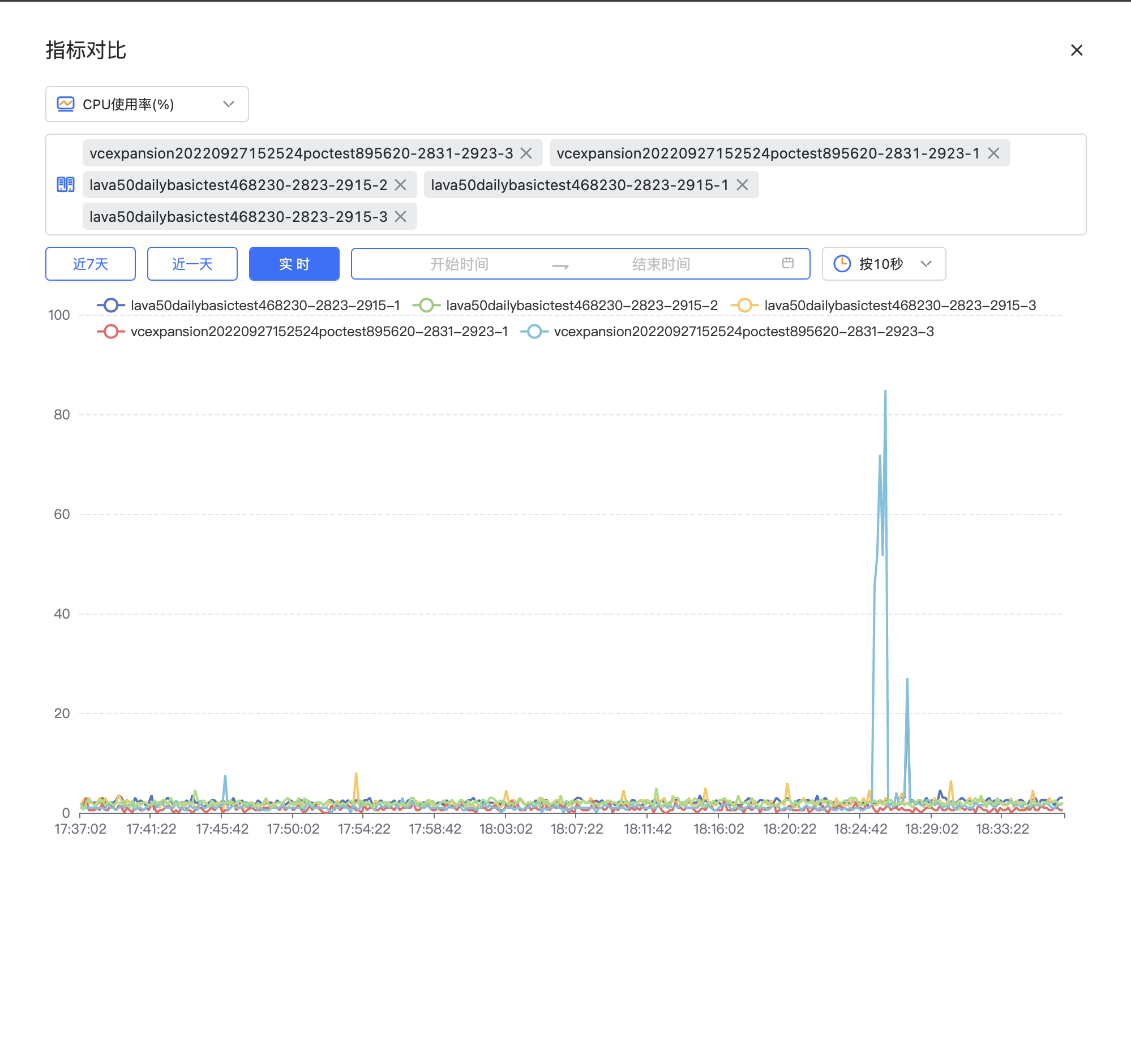
Task: Click x-axis label 17:37:02
Action: pos(80,829)
